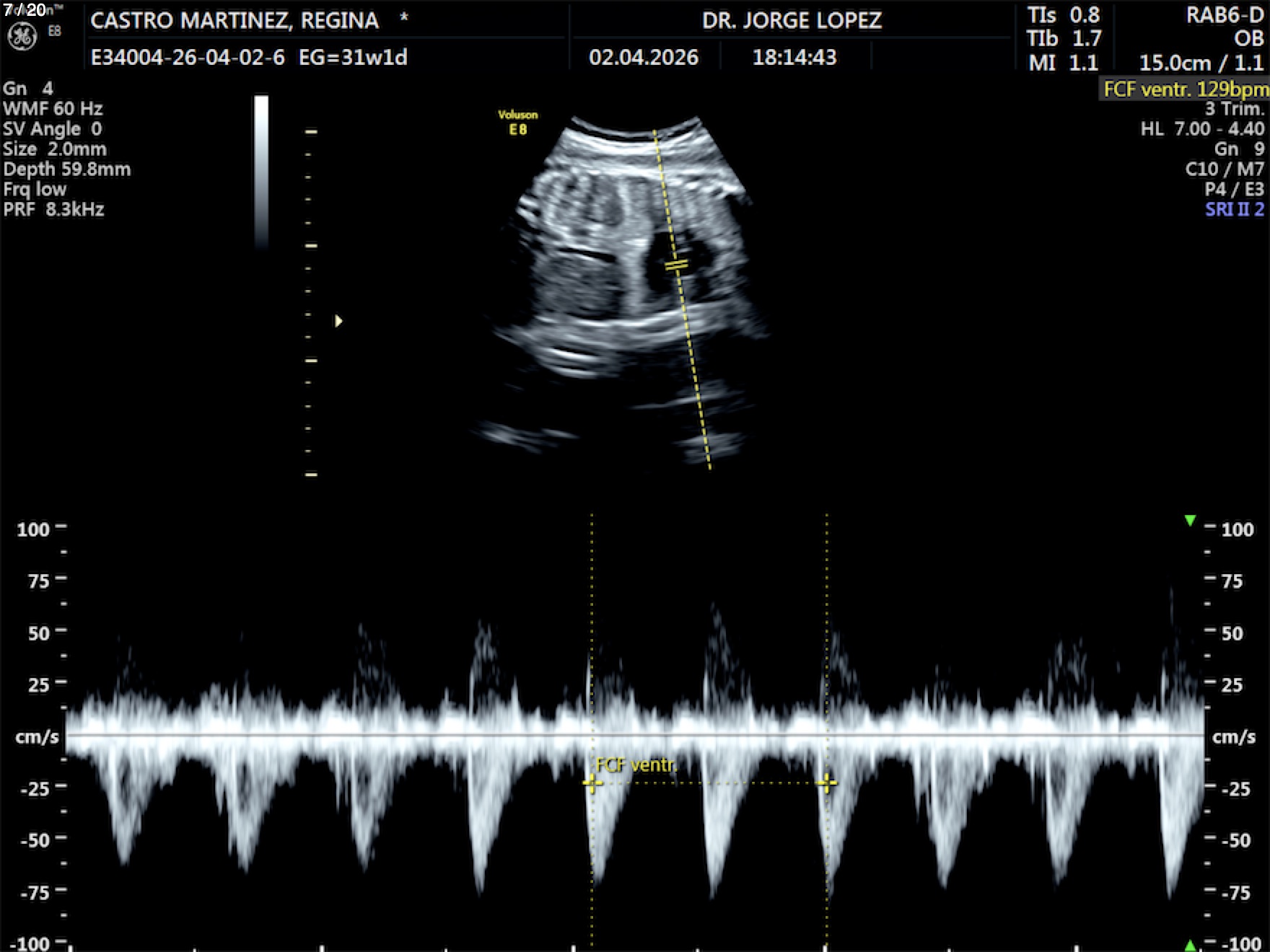The height and width of the screenshot is (952, 1270).
Task: Select the right FCF ventr. caliper cross
Action: [x=826, y=783]
